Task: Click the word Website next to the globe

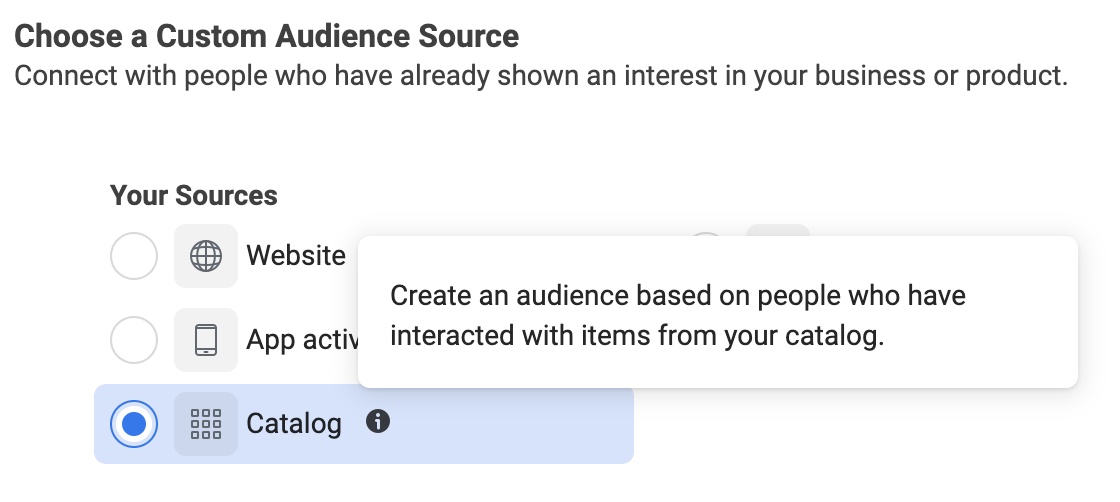Action: [296, 256]
